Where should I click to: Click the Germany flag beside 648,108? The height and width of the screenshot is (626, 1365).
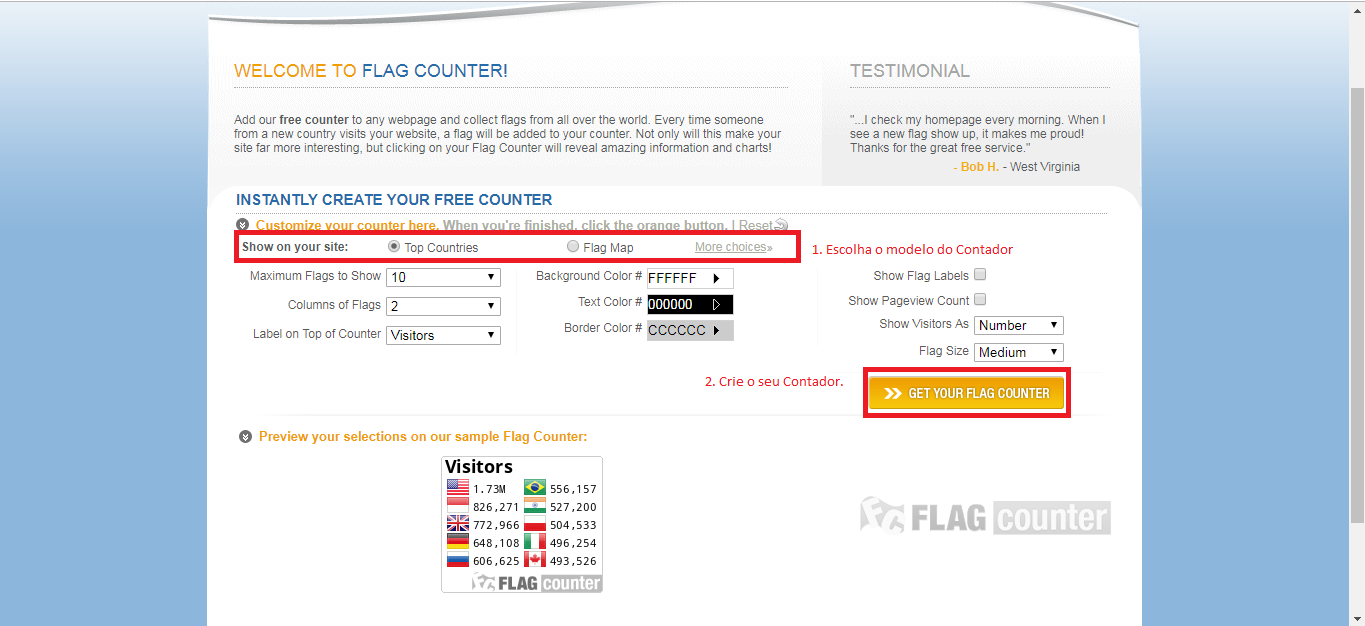coord(457,542)
